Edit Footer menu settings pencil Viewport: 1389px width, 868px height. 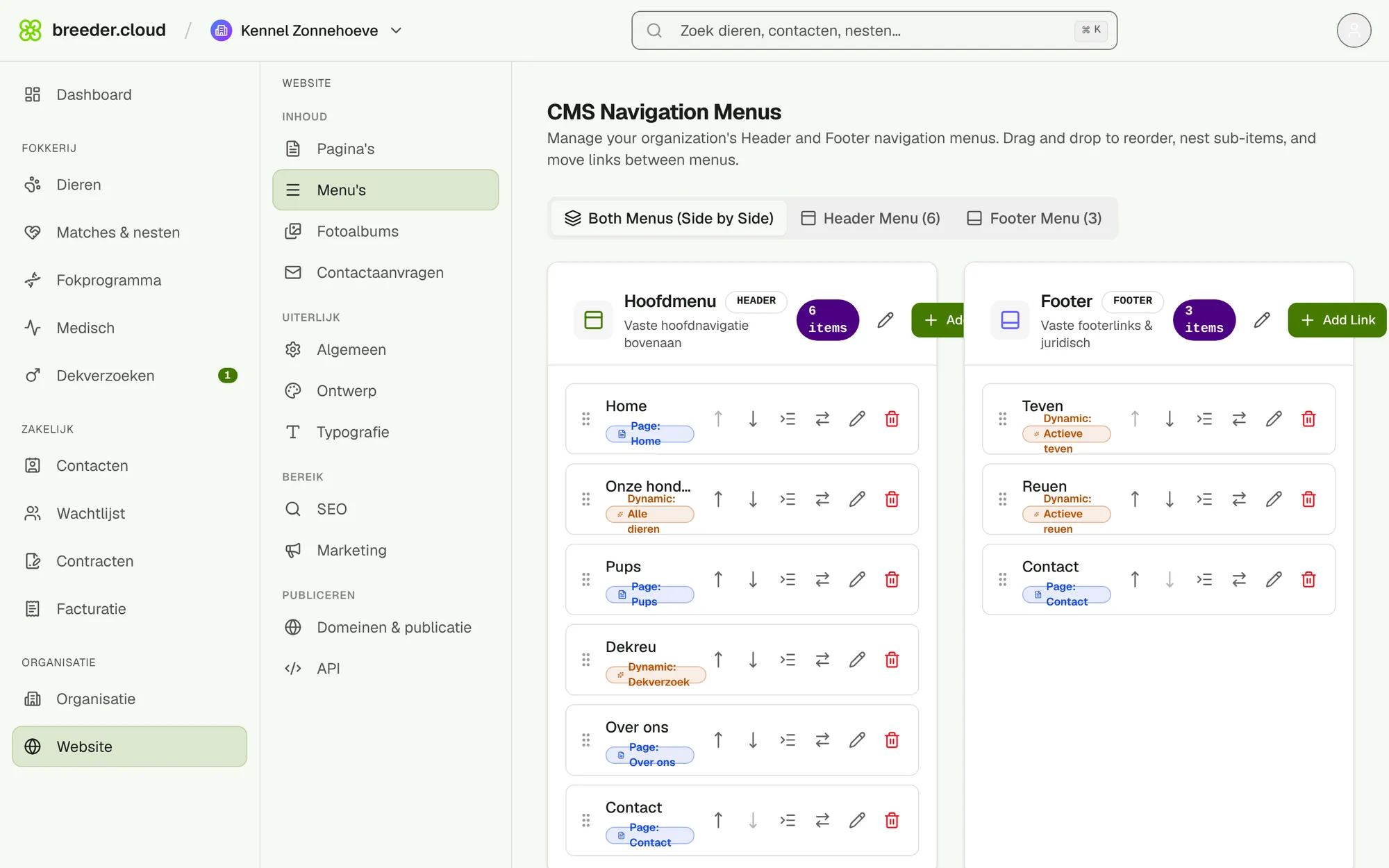1262,320
